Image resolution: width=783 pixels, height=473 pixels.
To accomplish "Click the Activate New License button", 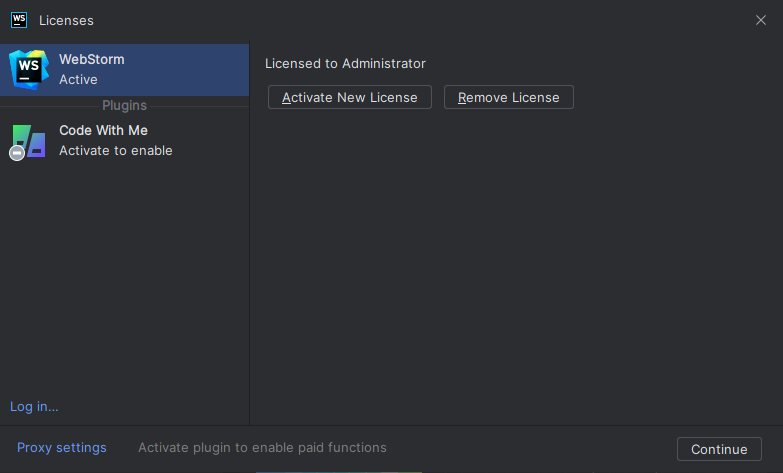I will click(350, 97).
